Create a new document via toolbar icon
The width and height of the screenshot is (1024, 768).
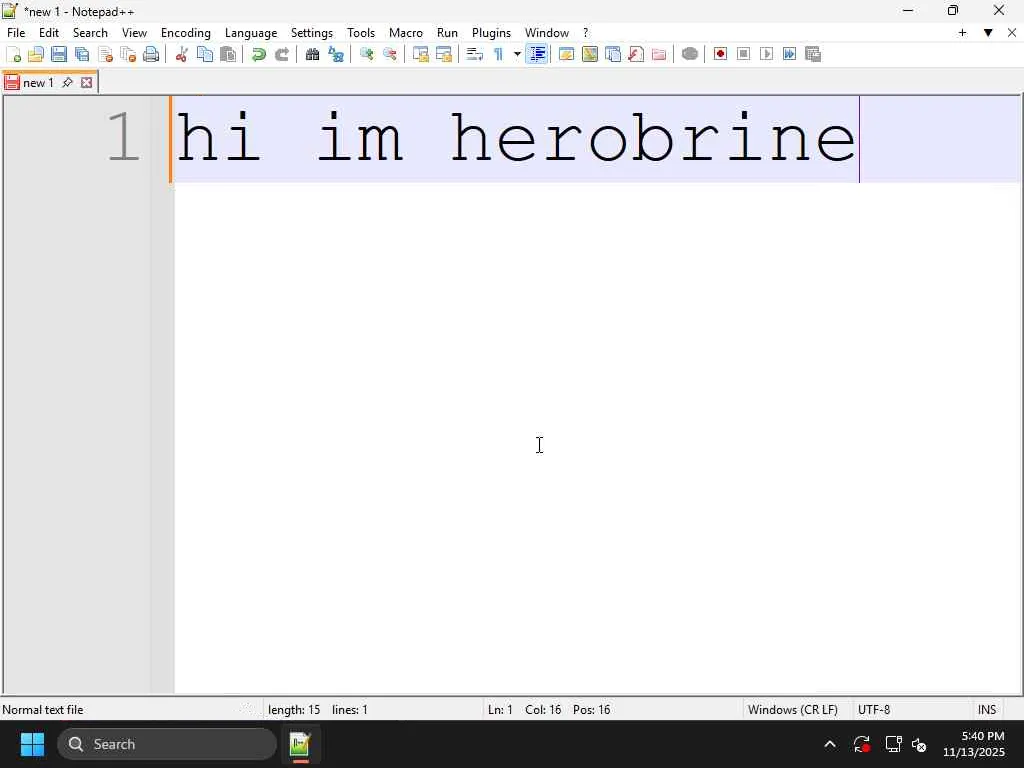[14, 54]
